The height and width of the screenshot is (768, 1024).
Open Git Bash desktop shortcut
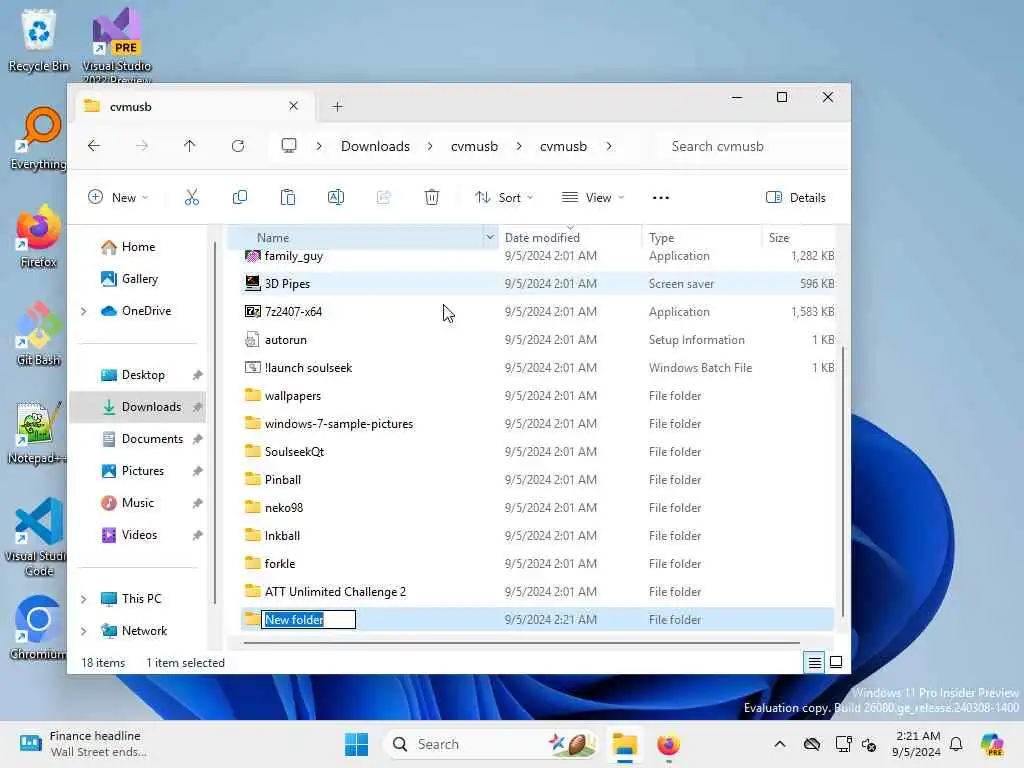point(39,334)
